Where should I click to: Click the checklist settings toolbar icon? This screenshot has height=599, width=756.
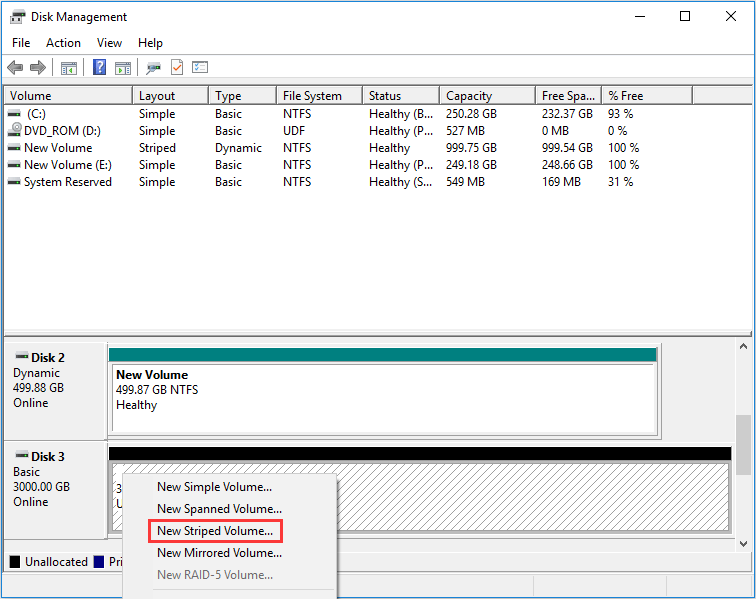tap(200, 67)
